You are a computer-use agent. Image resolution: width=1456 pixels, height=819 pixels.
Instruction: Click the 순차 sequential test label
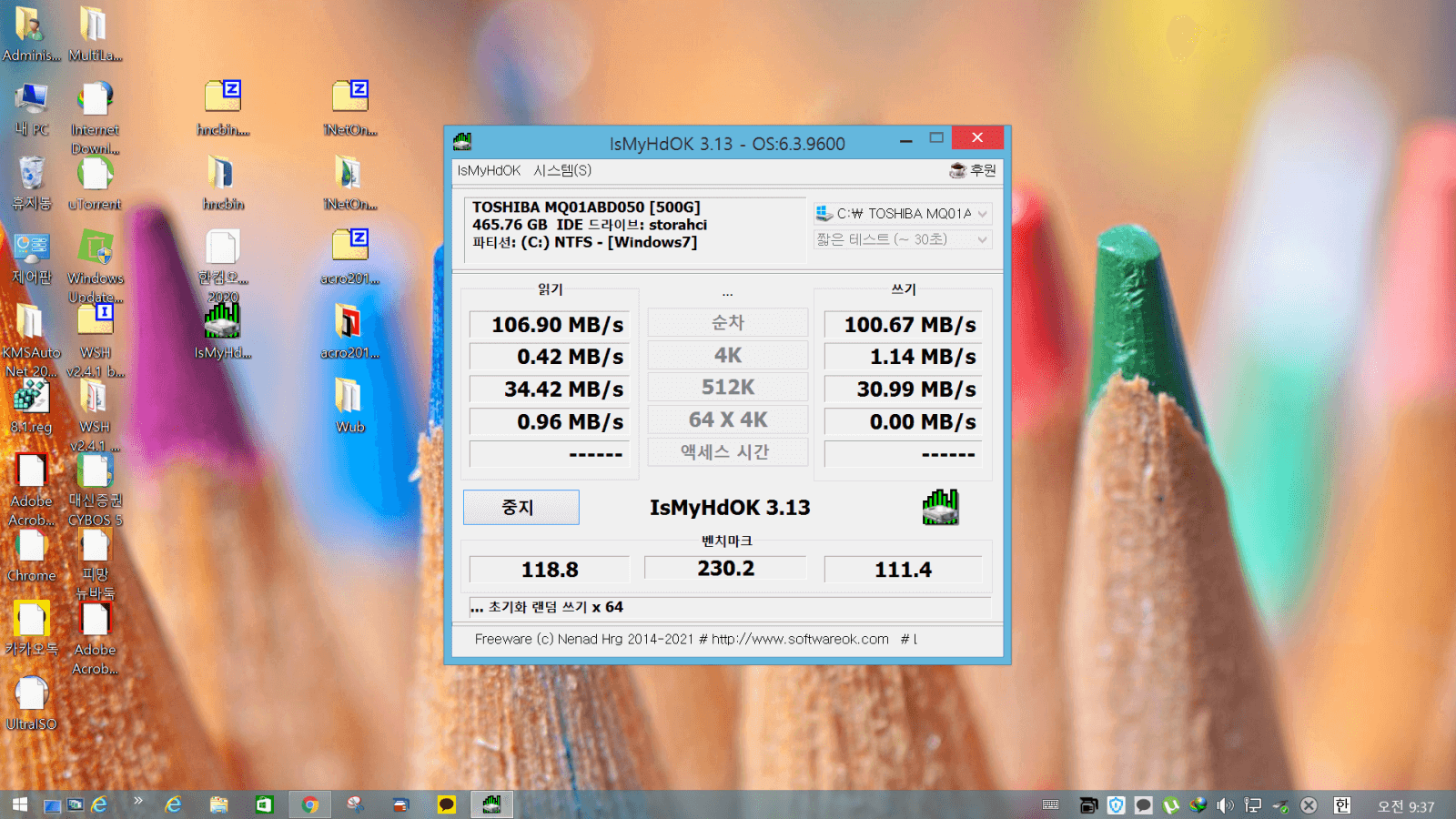pos(728,322)
